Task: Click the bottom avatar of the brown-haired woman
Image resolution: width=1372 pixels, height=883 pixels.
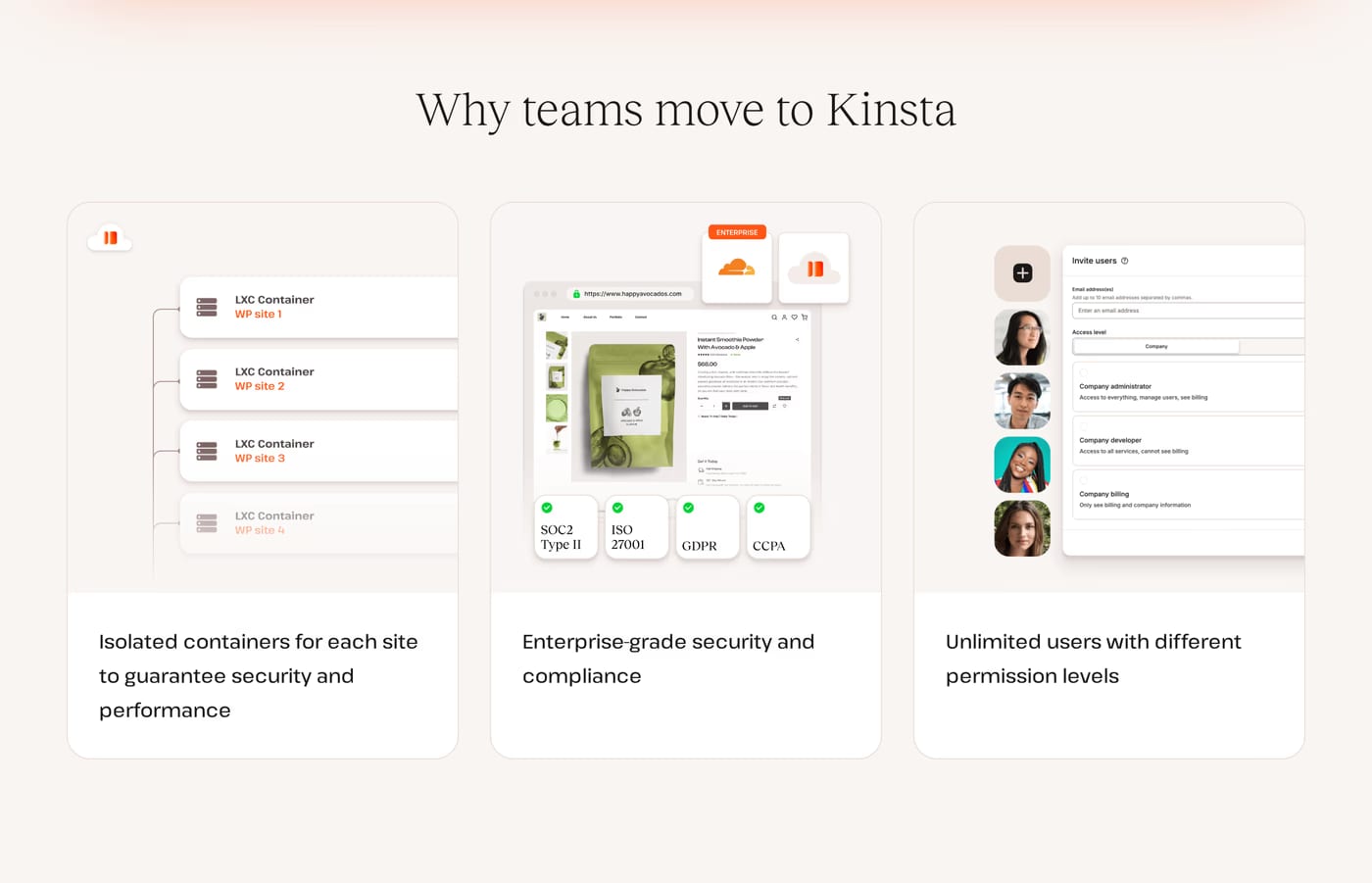Action: 1022,528
